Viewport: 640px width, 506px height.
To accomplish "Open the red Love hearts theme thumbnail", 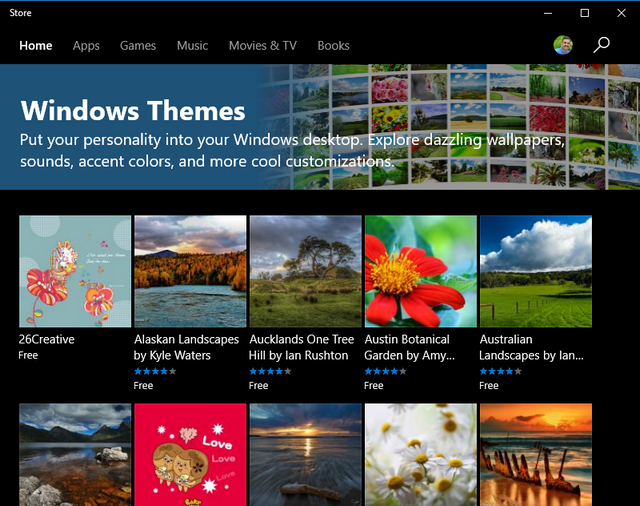I will pyautogui.click(x=190, y=455).
